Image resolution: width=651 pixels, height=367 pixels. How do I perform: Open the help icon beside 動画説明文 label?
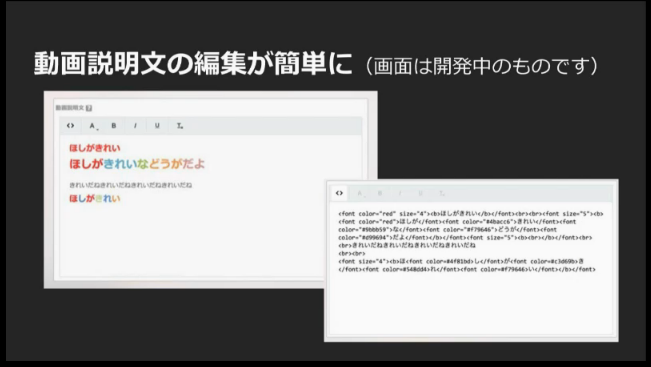pyautogui.click(x=89, y=108)
